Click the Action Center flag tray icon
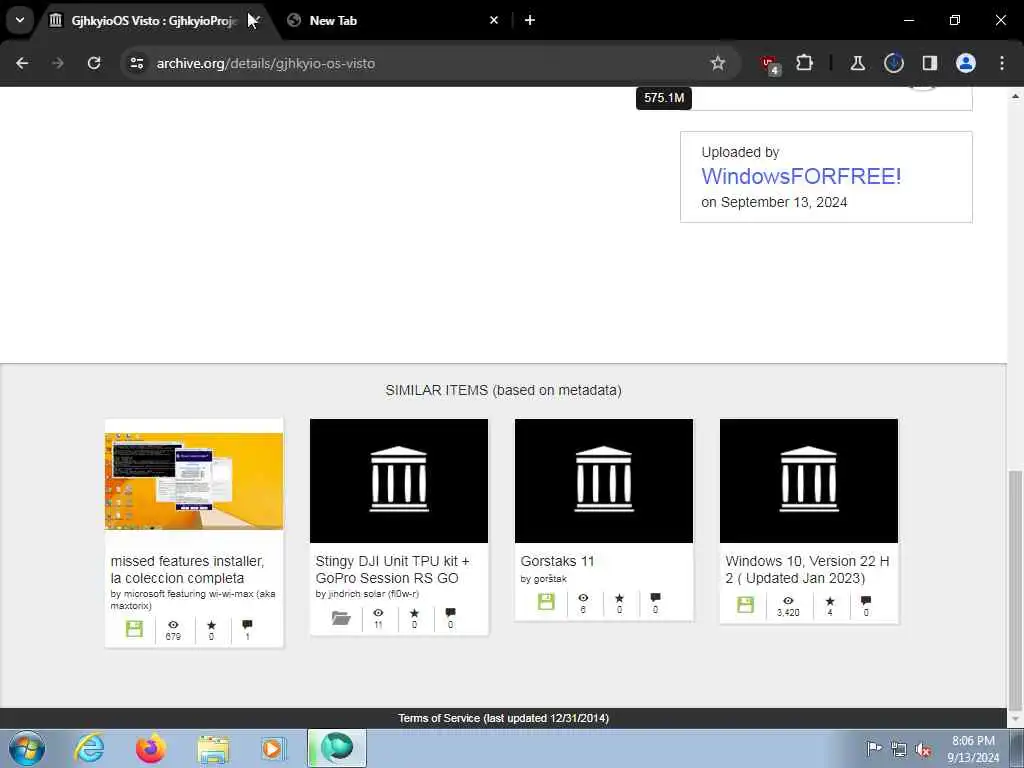This screenshot has width=1024, height=768. pos(873,748)
